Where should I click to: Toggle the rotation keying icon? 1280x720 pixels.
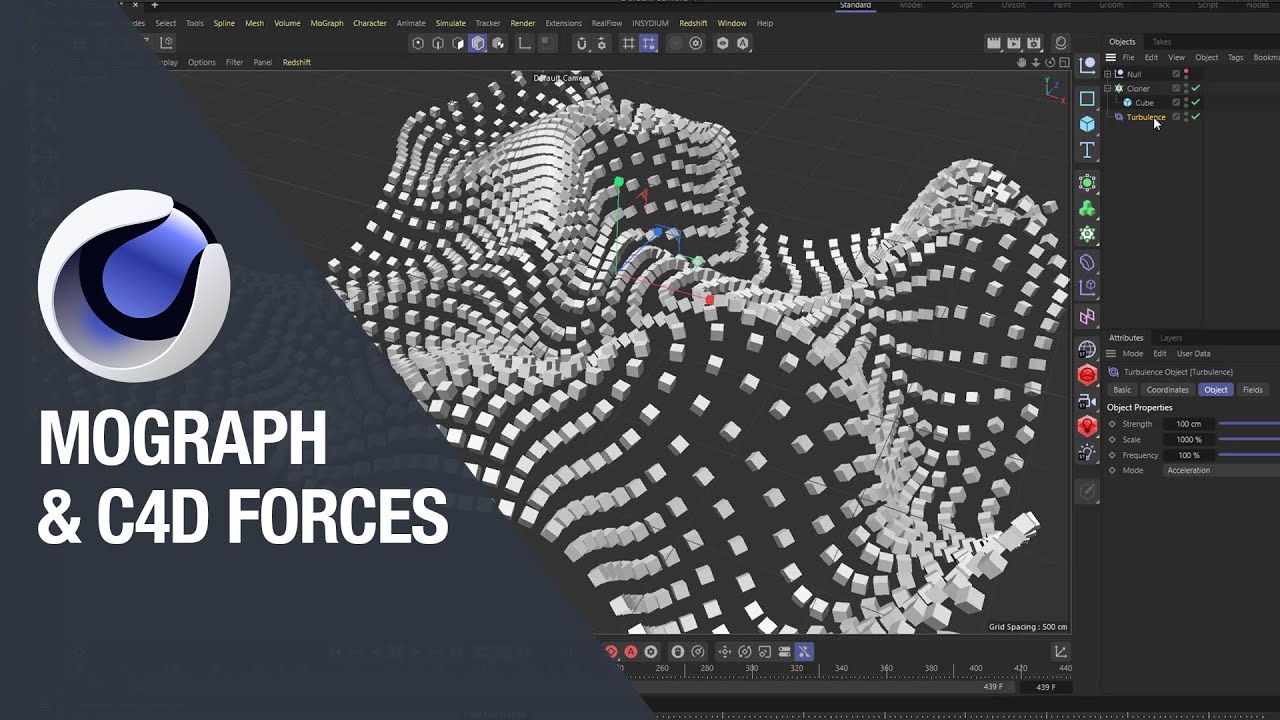click(x=745, y=652)
